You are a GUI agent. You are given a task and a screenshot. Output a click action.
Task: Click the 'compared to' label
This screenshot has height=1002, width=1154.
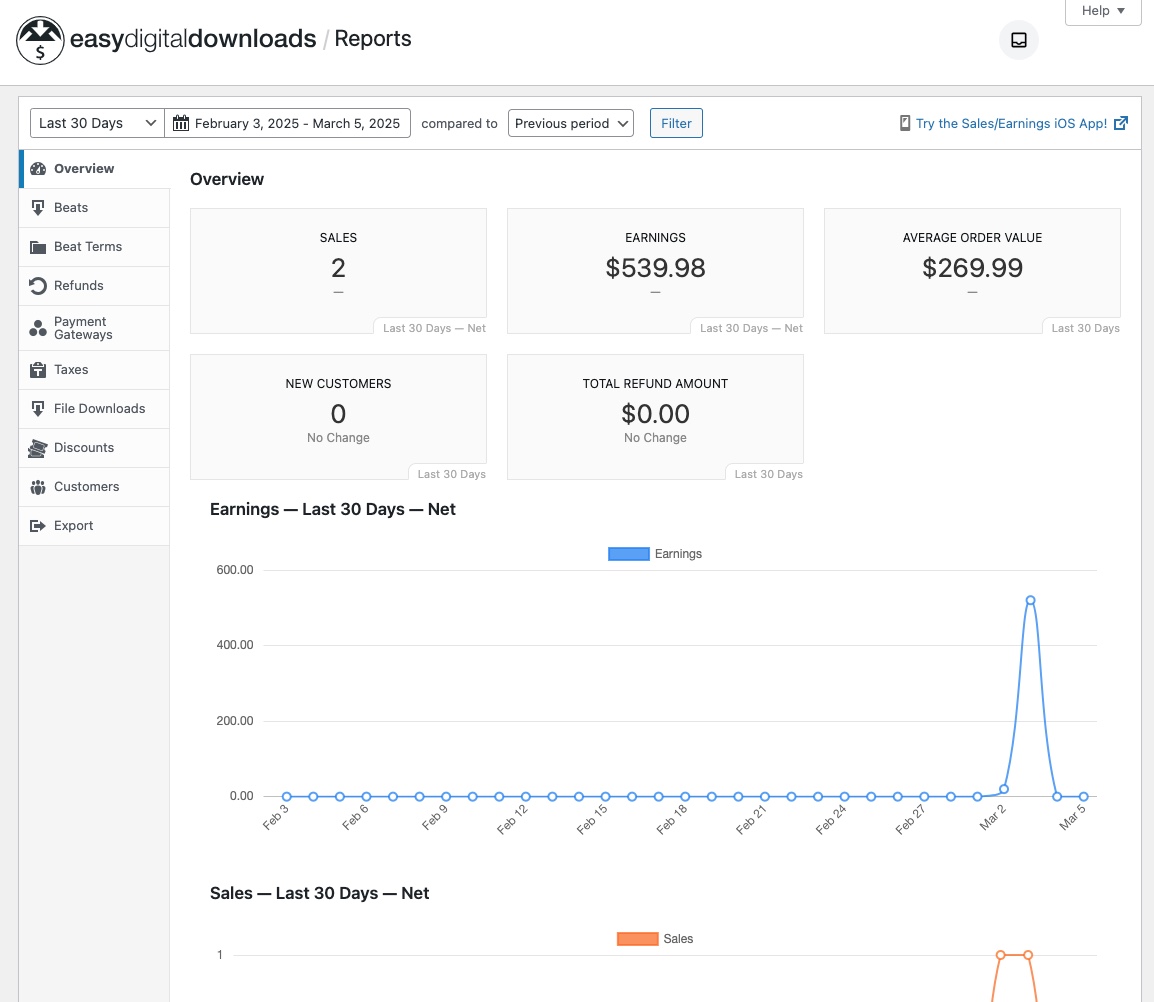point(459,123)
